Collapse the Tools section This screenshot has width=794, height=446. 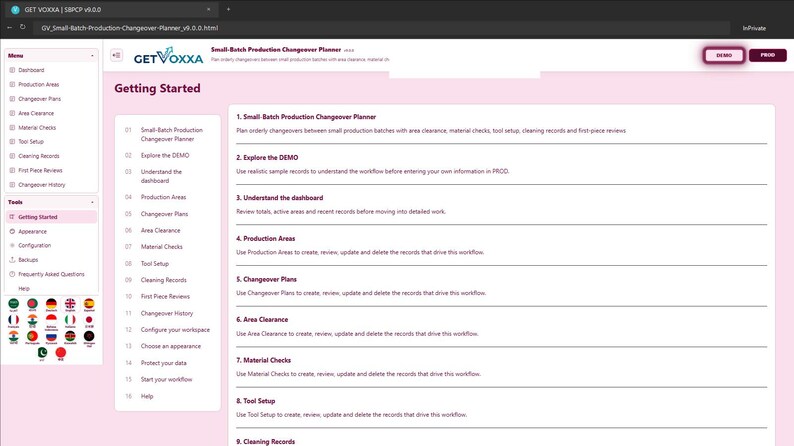(x=92, y=202)
